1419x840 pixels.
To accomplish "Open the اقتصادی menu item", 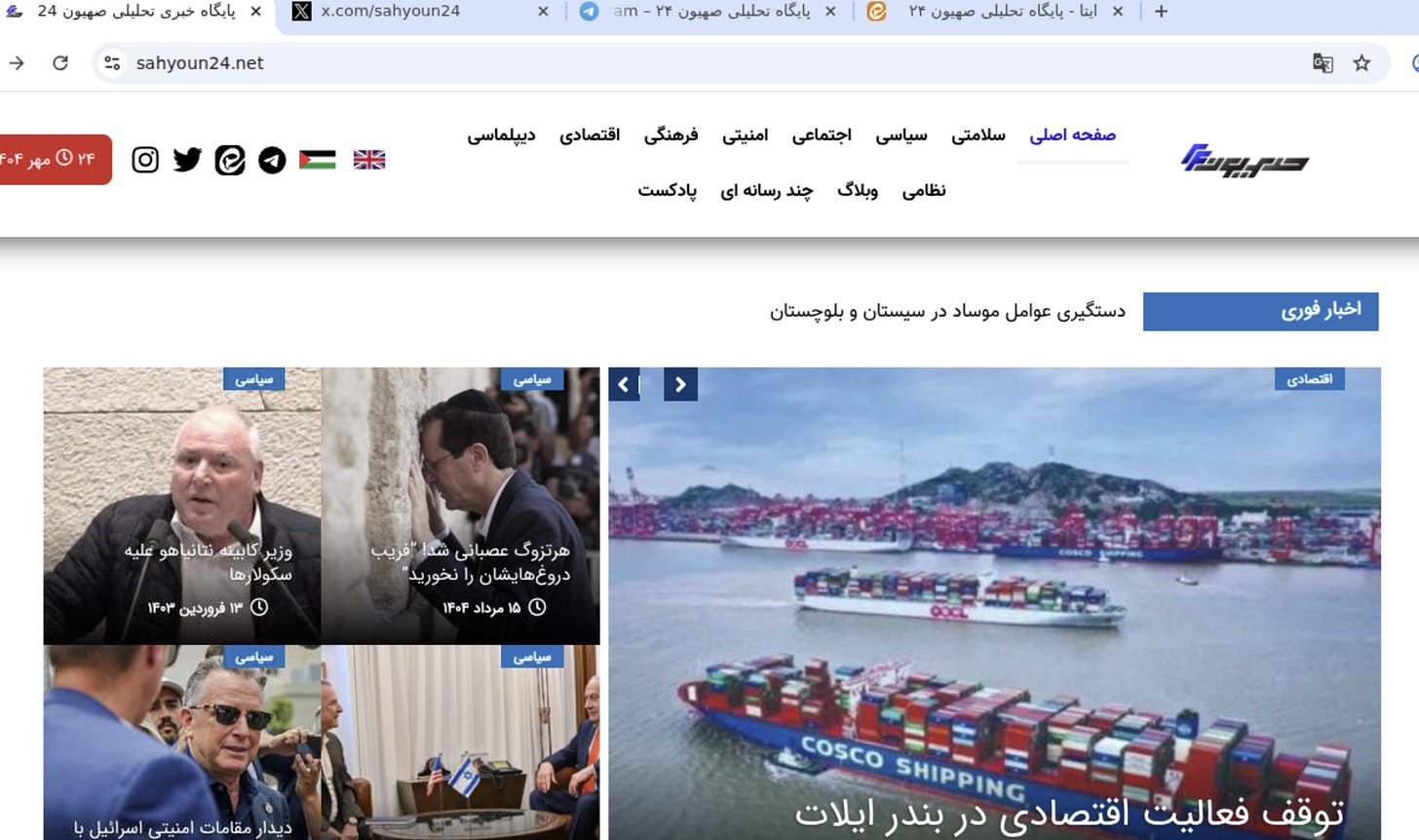I will coord(590,135).
